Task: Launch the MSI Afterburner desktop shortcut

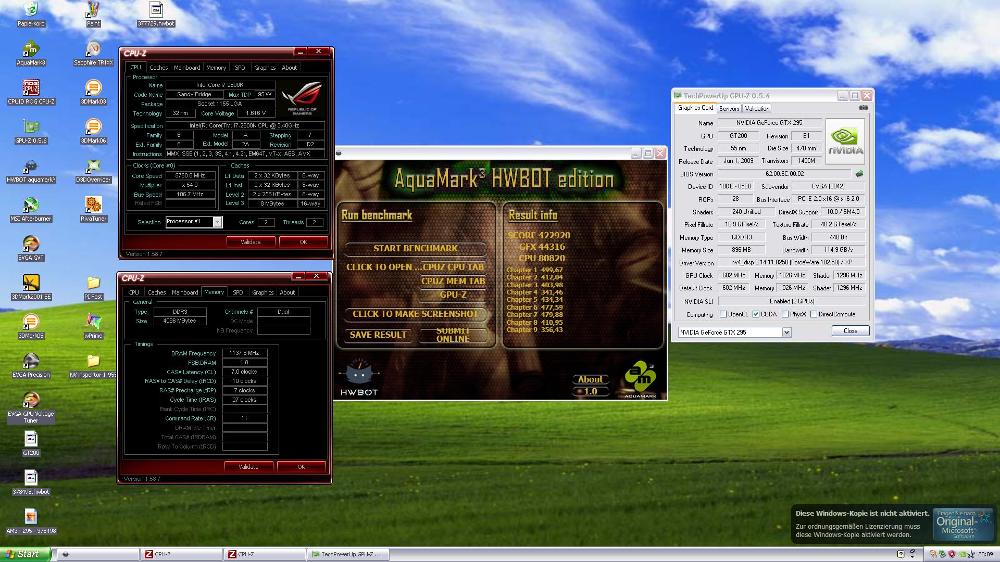Action: tap(31, 209)
